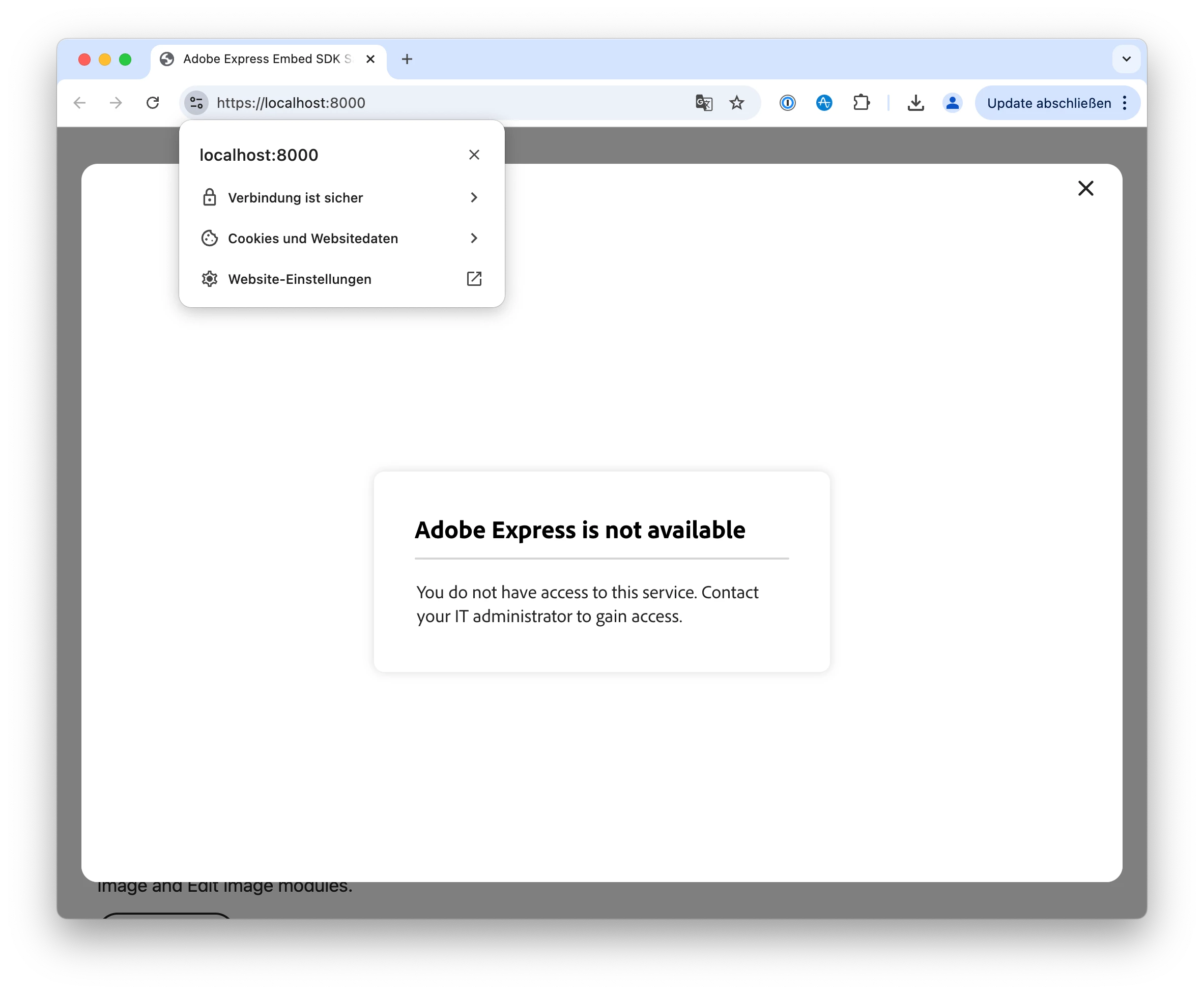Open the three-dot Chrome menu
Screen dimensions: 1204x994
(1125, 103)
